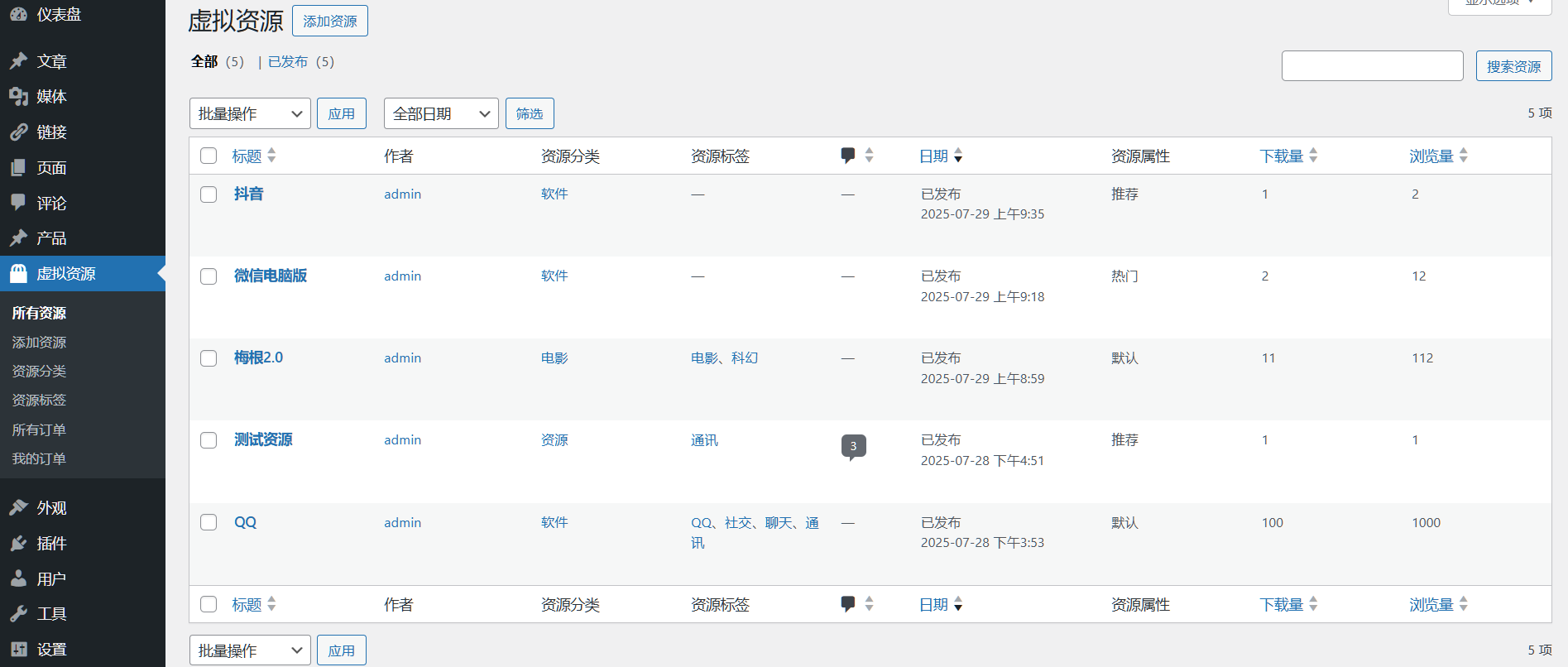Click the 虚拟资源 bag icon
This screenshot has height=667, width=1568.
coord(18,274)
